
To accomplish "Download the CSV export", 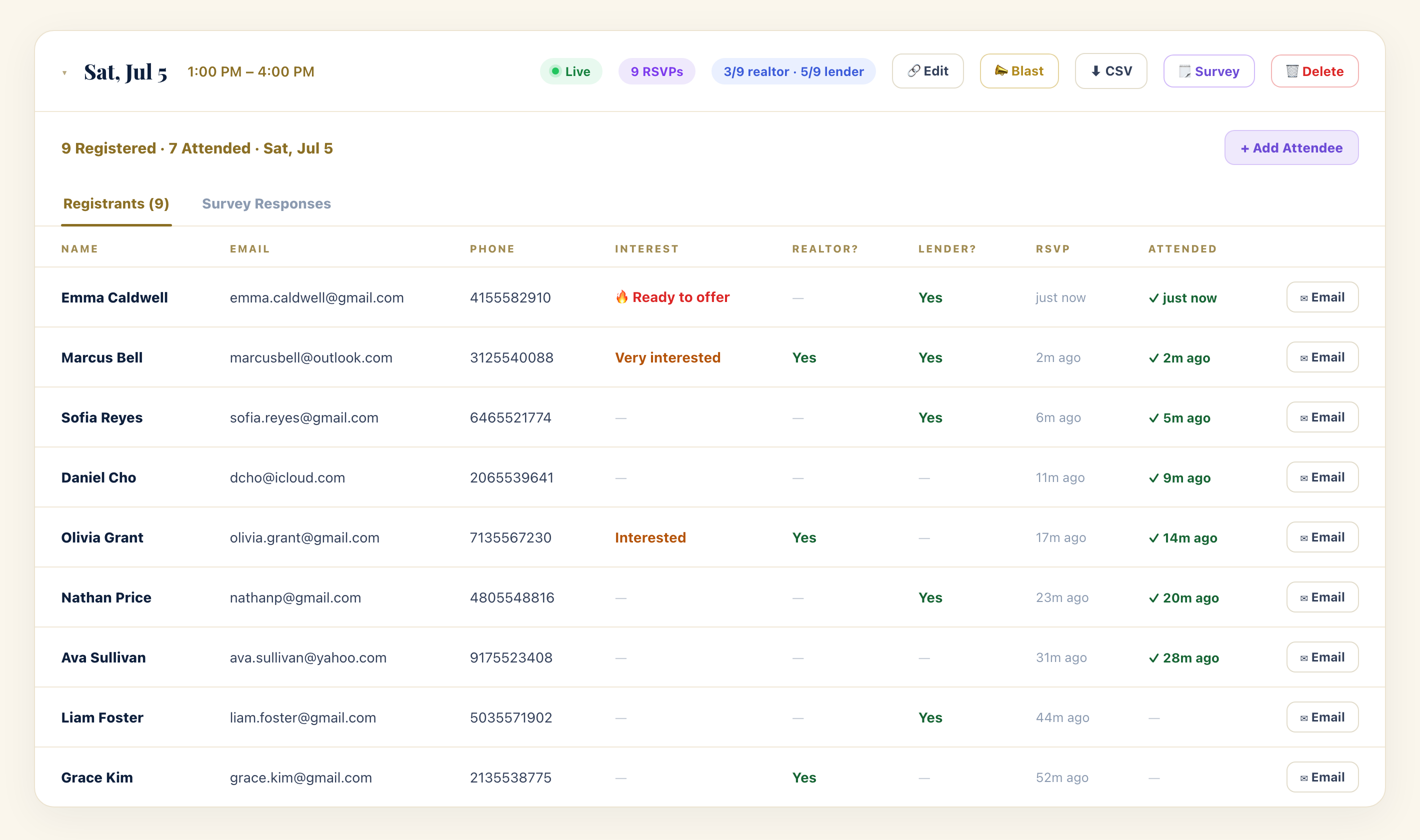I will (x=1110, y=71).
